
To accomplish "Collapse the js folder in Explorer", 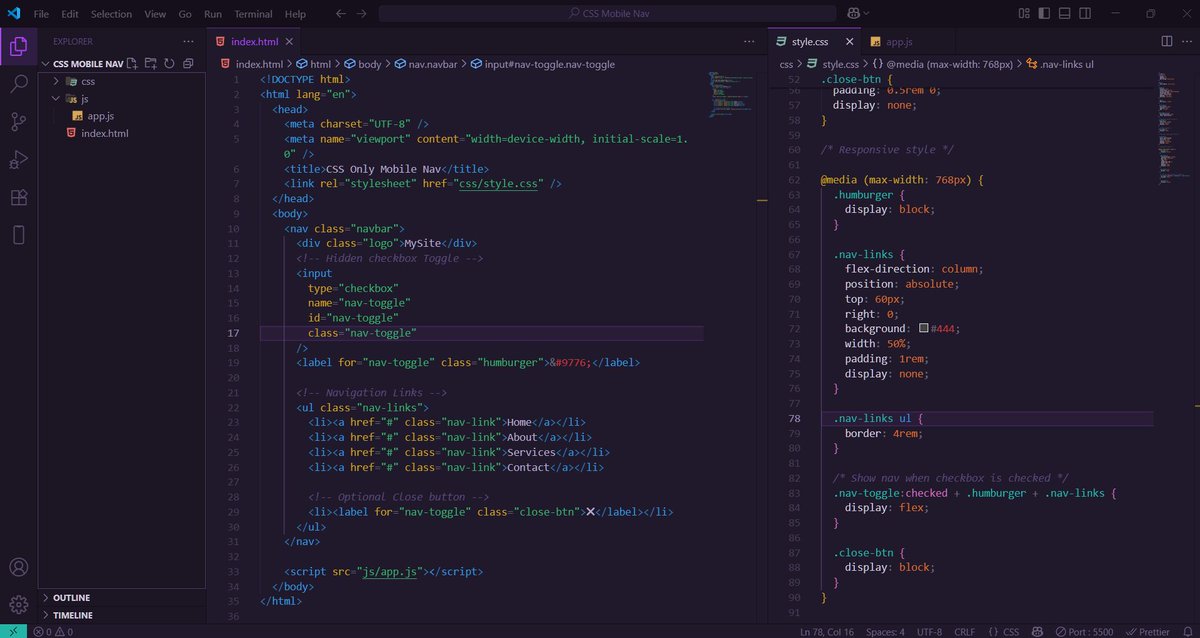I will coord(122,99).
